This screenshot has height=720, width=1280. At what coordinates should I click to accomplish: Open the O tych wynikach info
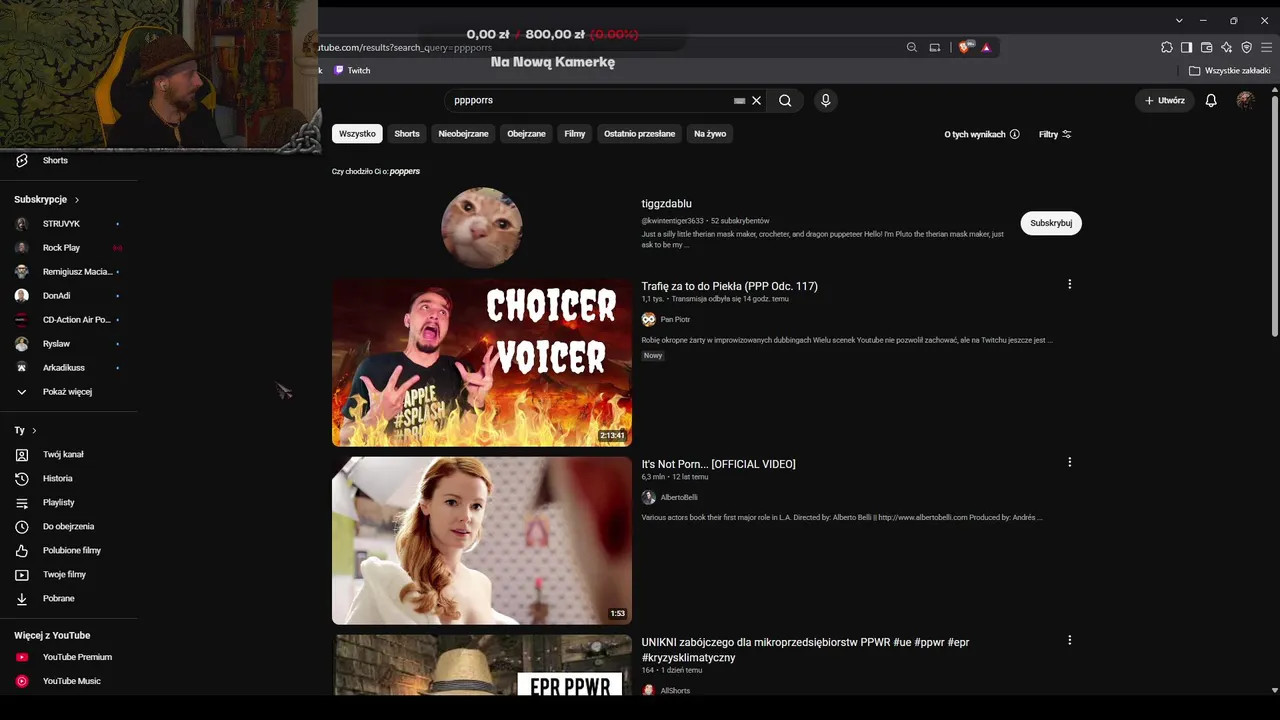click(x=982, y=134)
